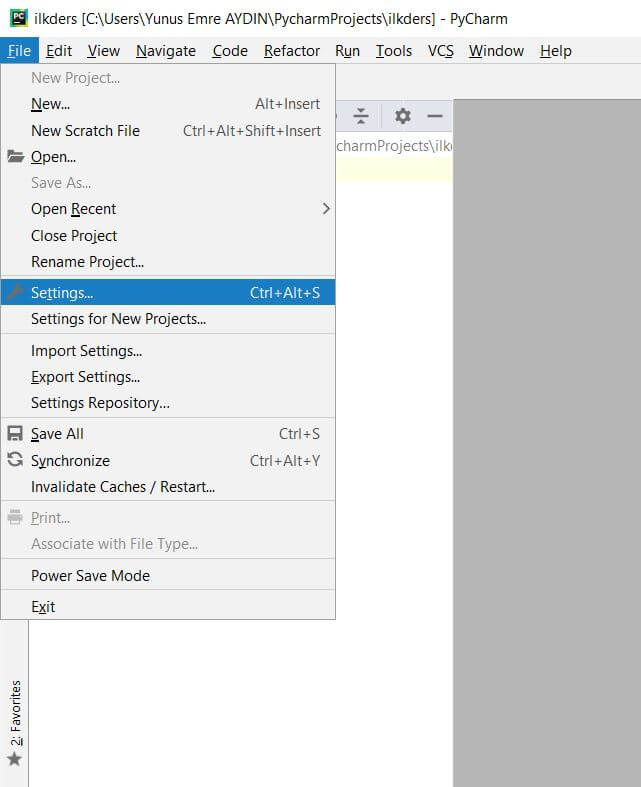Open the Code menu

point(230,51)
